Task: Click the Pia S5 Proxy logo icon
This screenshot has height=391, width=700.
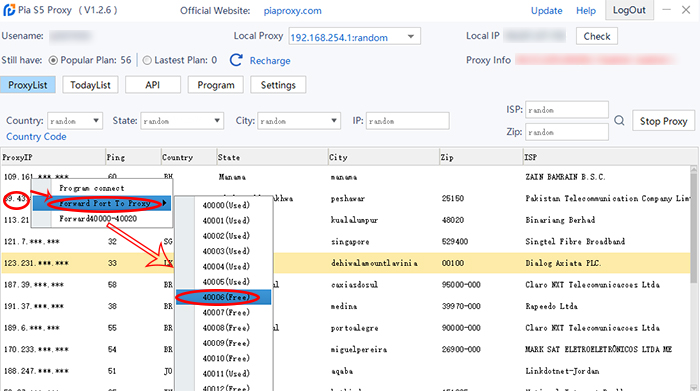Action: pos(9,10)
